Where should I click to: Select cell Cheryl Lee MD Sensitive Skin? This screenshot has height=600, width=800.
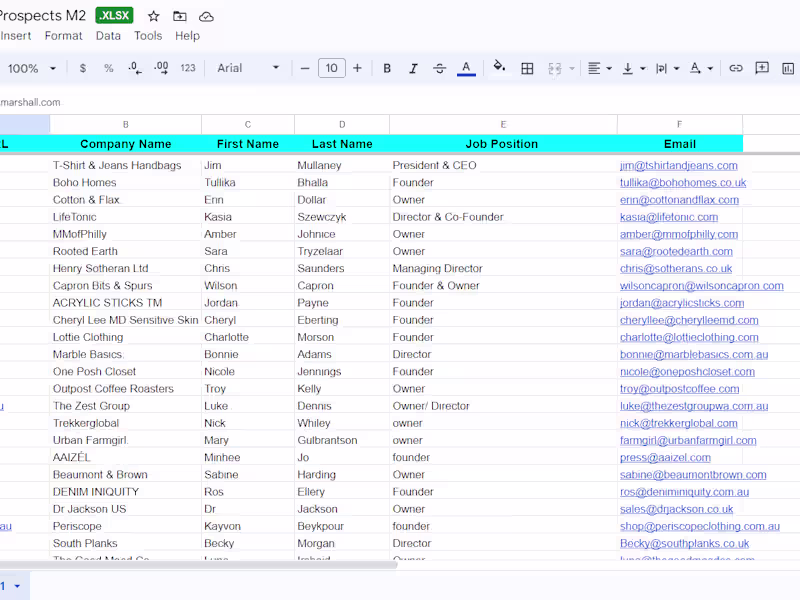tap(126, 320)
